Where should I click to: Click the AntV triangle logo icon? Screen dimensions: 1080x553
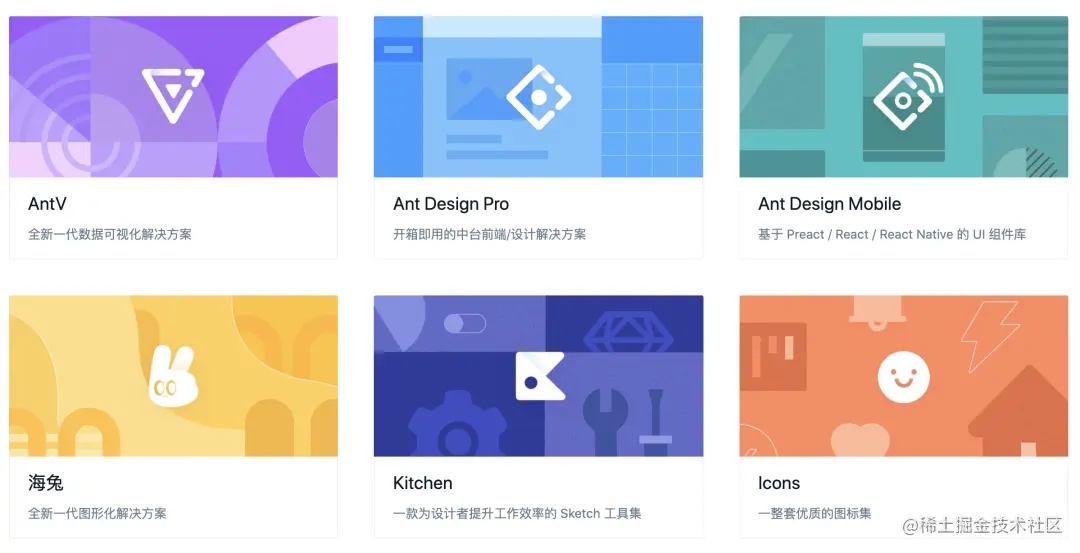[173, 96]
